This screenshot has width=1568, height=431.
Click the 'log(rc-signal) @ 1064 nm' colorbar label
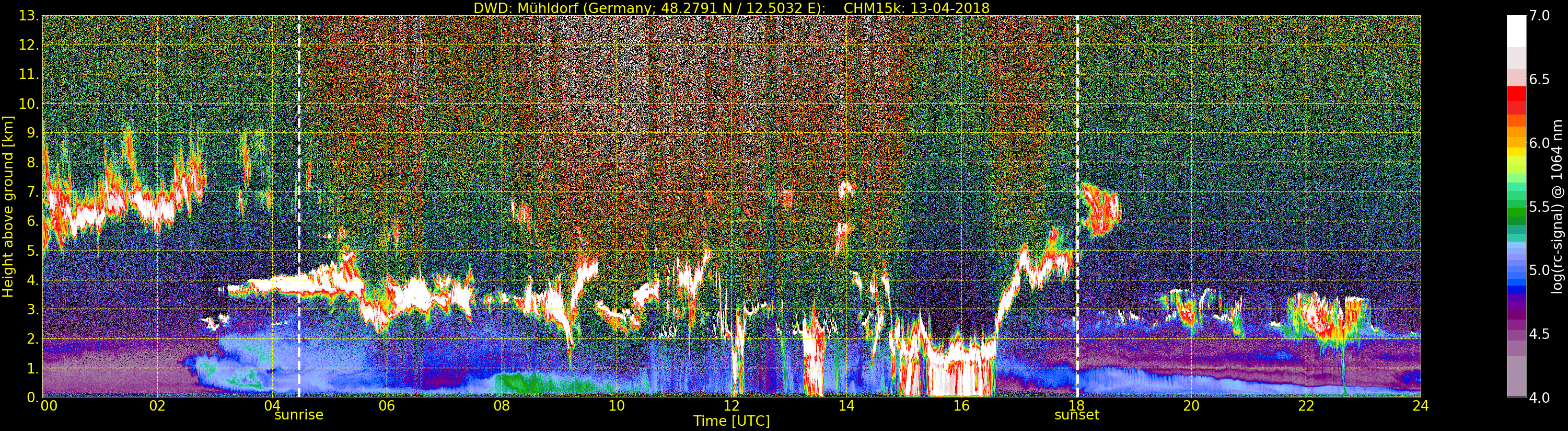click(x=1558, y=207)
